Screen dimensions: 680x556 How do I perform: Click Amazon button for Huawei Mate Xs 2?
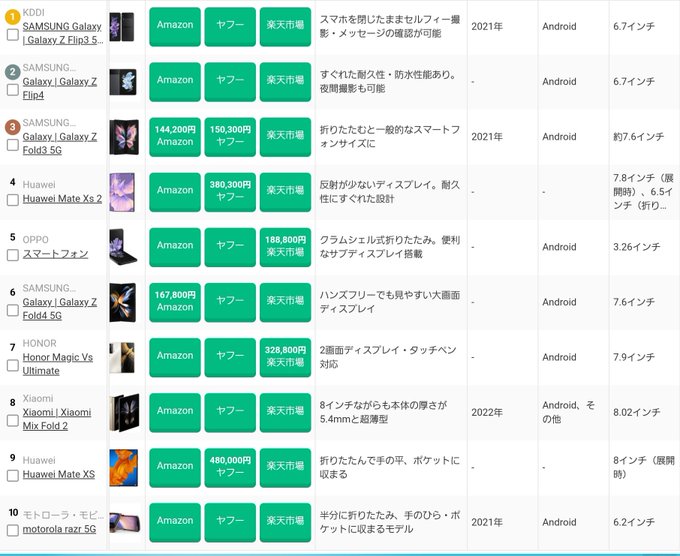click(175, 192)
